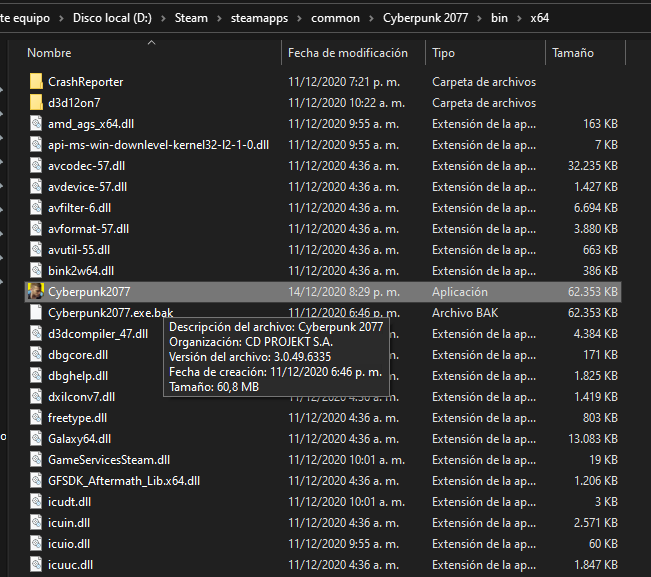Click the 1.847 KB size cell
Screen dimensions: 651x577
click(595, 565)
